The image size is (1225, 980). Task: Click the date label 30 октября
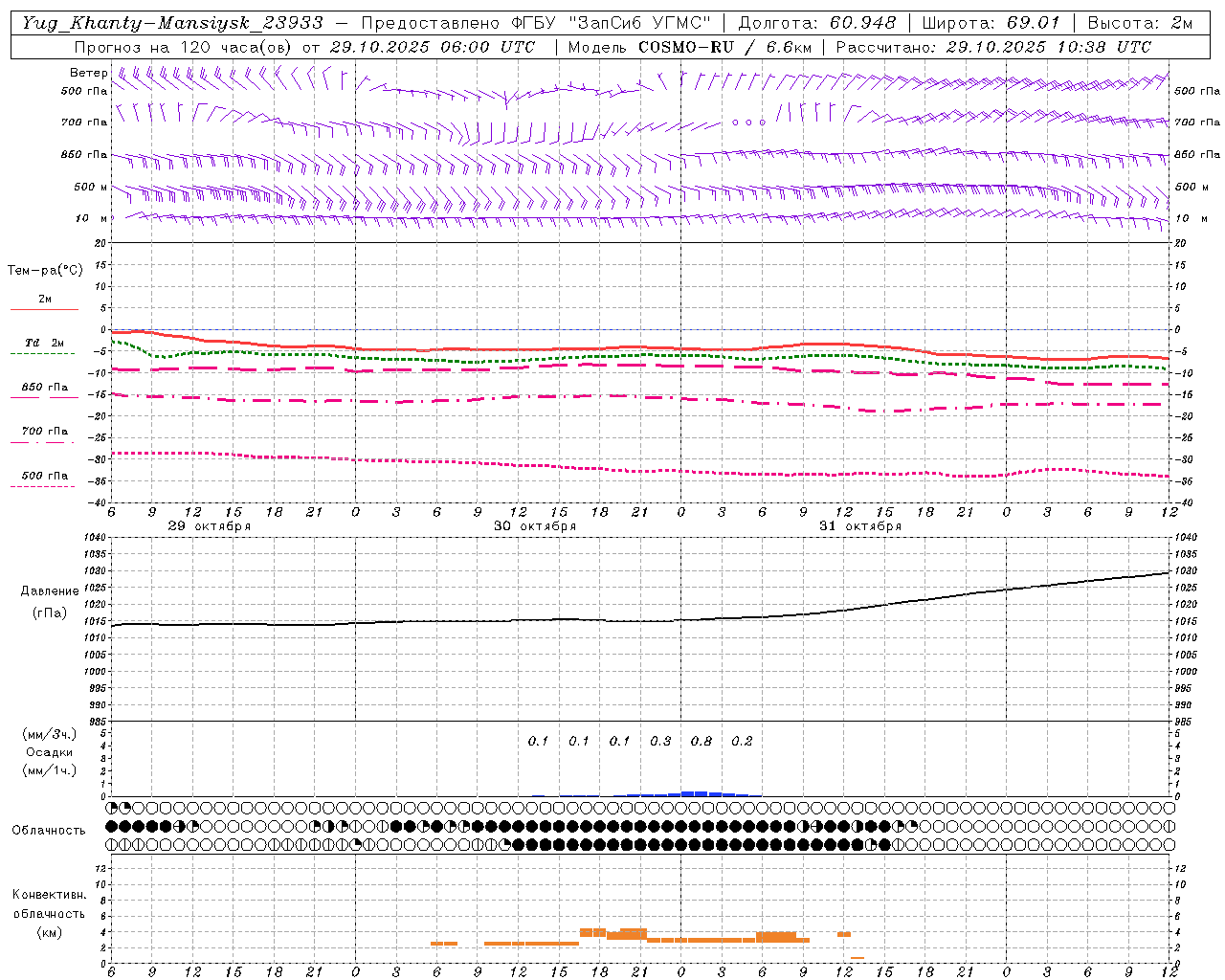point(535,526)
